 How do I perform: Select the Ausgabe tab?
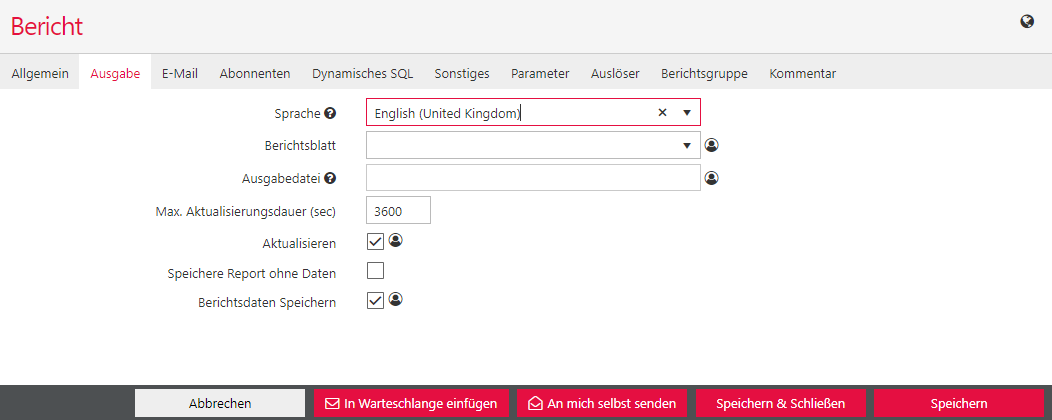tap(115, 74)
